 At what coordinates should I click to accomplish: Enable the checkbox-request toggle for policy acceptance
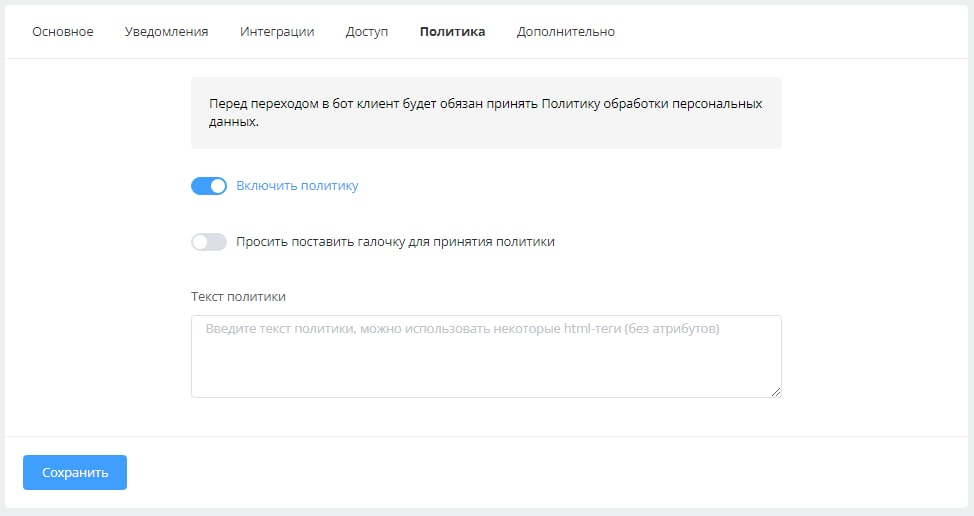point(209,242)
